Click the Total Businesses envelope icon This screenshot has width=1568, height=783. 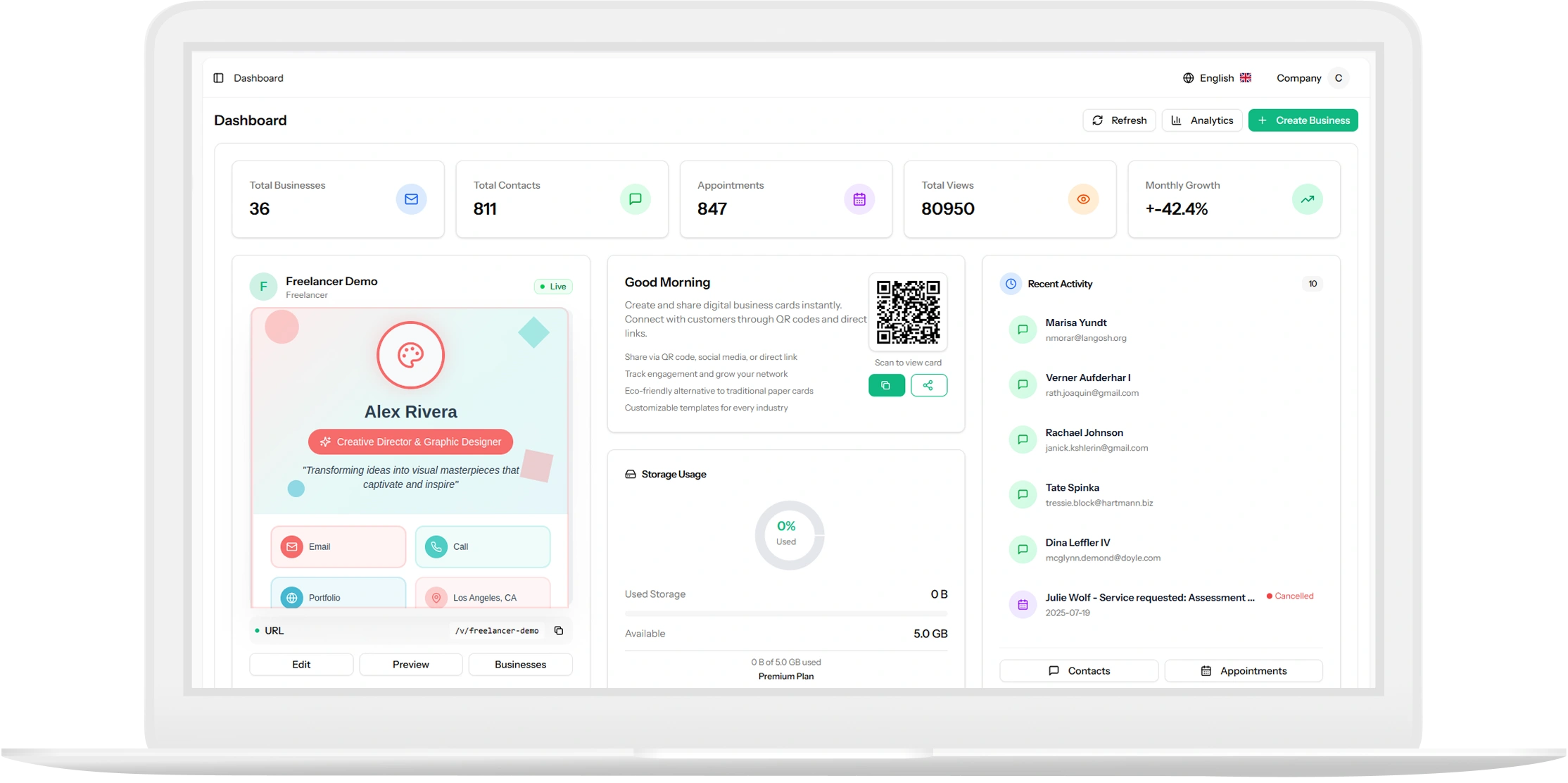[411, 199]
